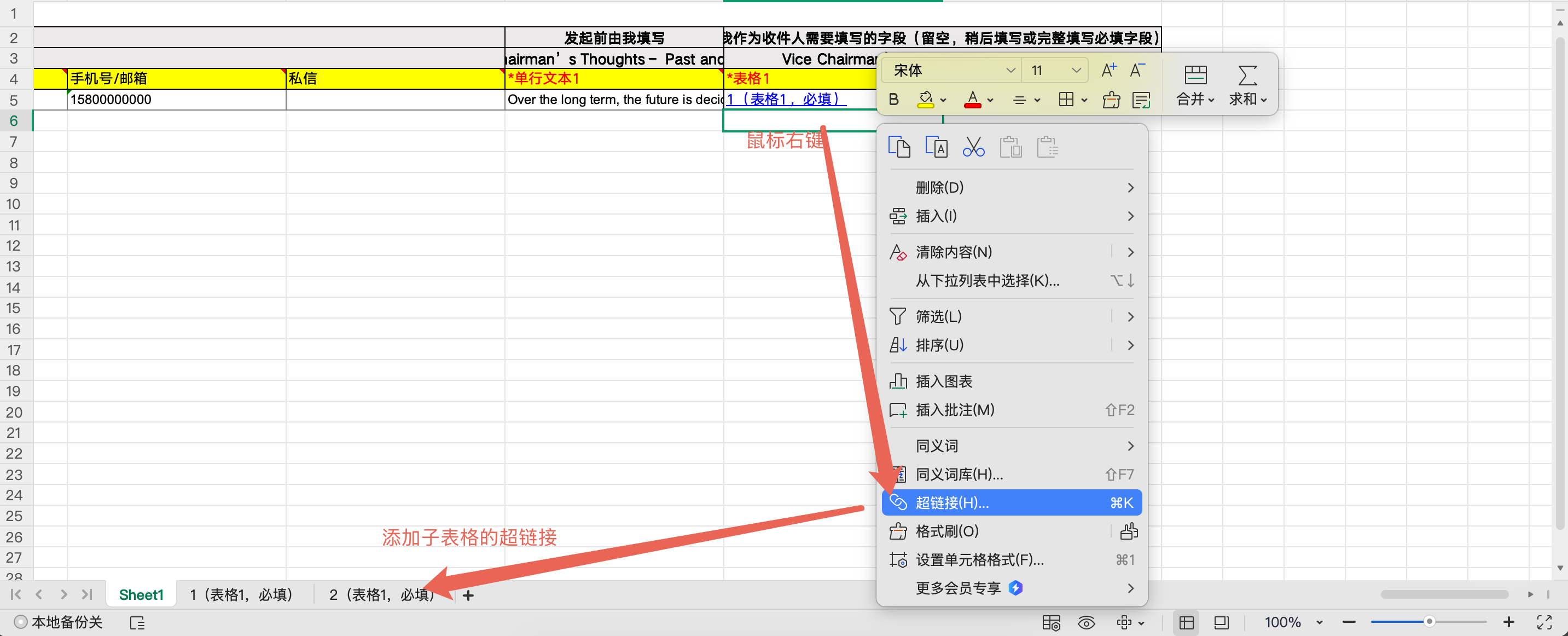Click the copy icon in context menu

coord(898,147)
